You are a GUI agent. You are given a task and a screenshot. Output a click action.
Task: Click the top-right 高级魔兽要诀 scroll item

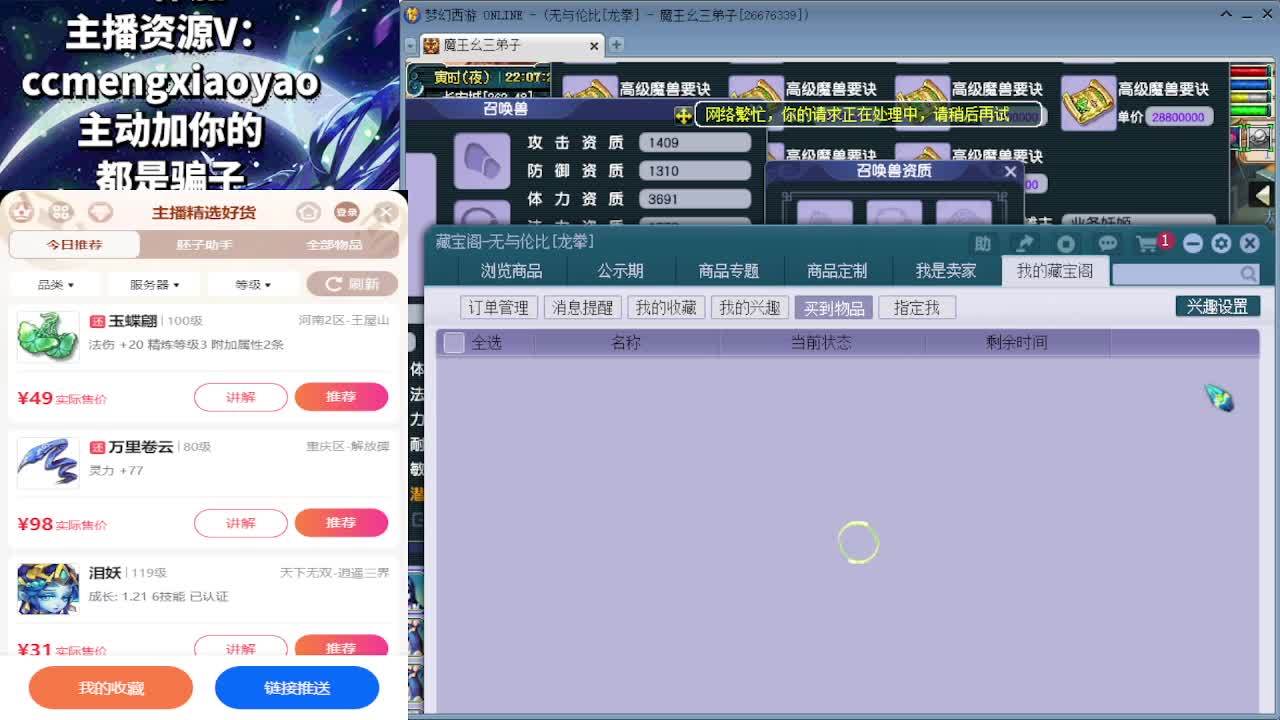(1088, 101)
